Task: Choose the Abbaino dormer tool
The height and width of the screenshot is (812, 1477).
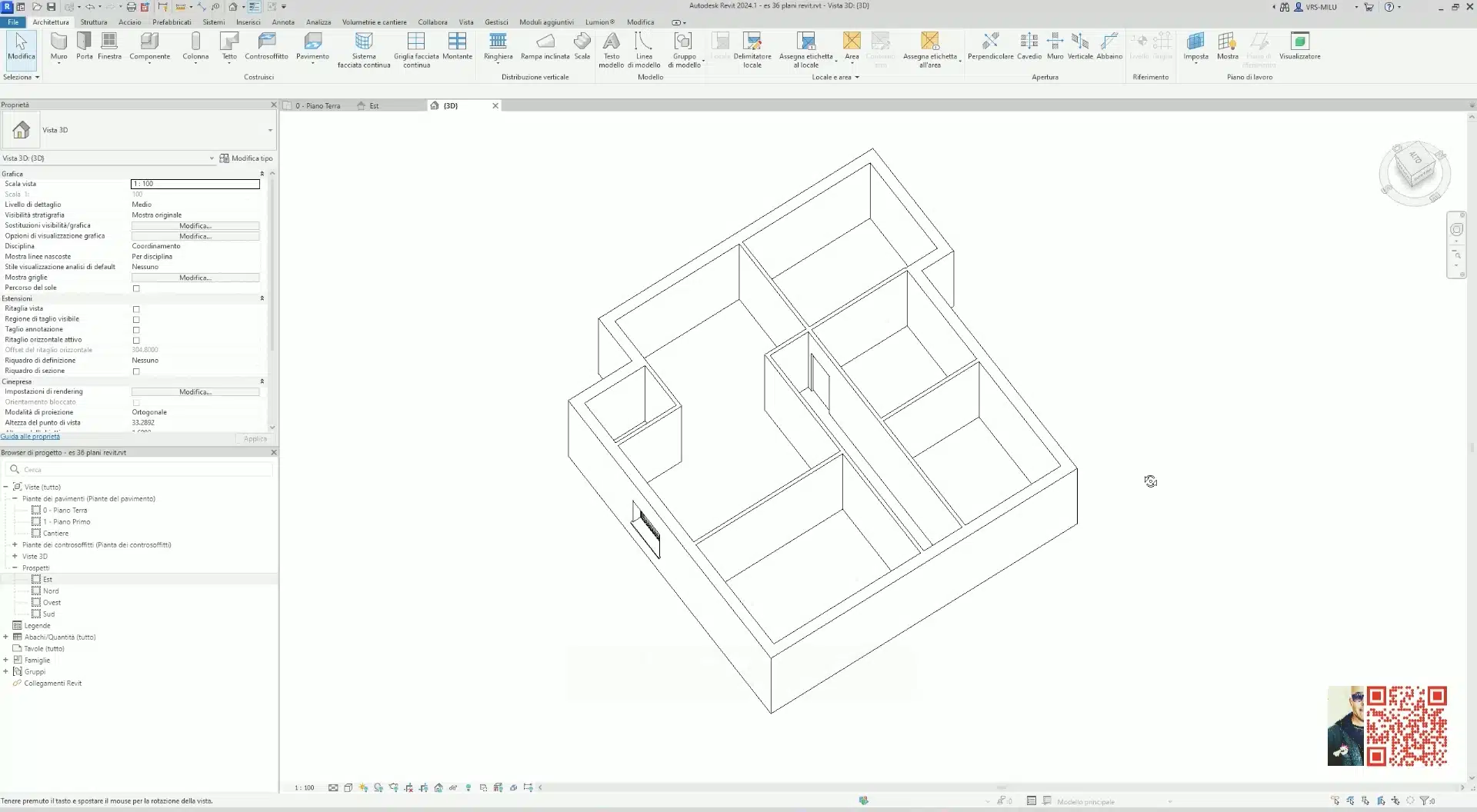Action: tap(1109, 45)
